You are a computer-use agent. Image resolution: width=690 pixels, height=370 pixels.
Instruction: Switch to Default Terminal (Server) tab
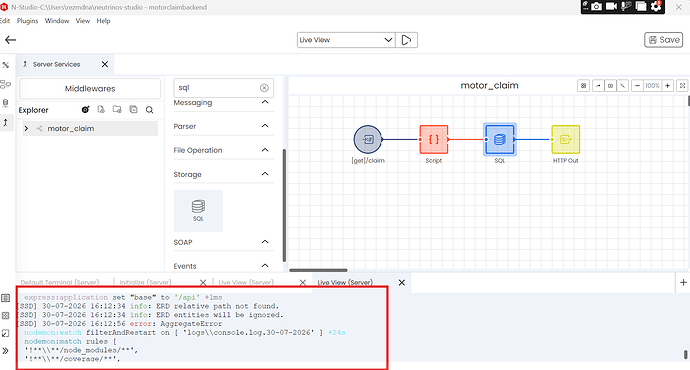(60, 282)
